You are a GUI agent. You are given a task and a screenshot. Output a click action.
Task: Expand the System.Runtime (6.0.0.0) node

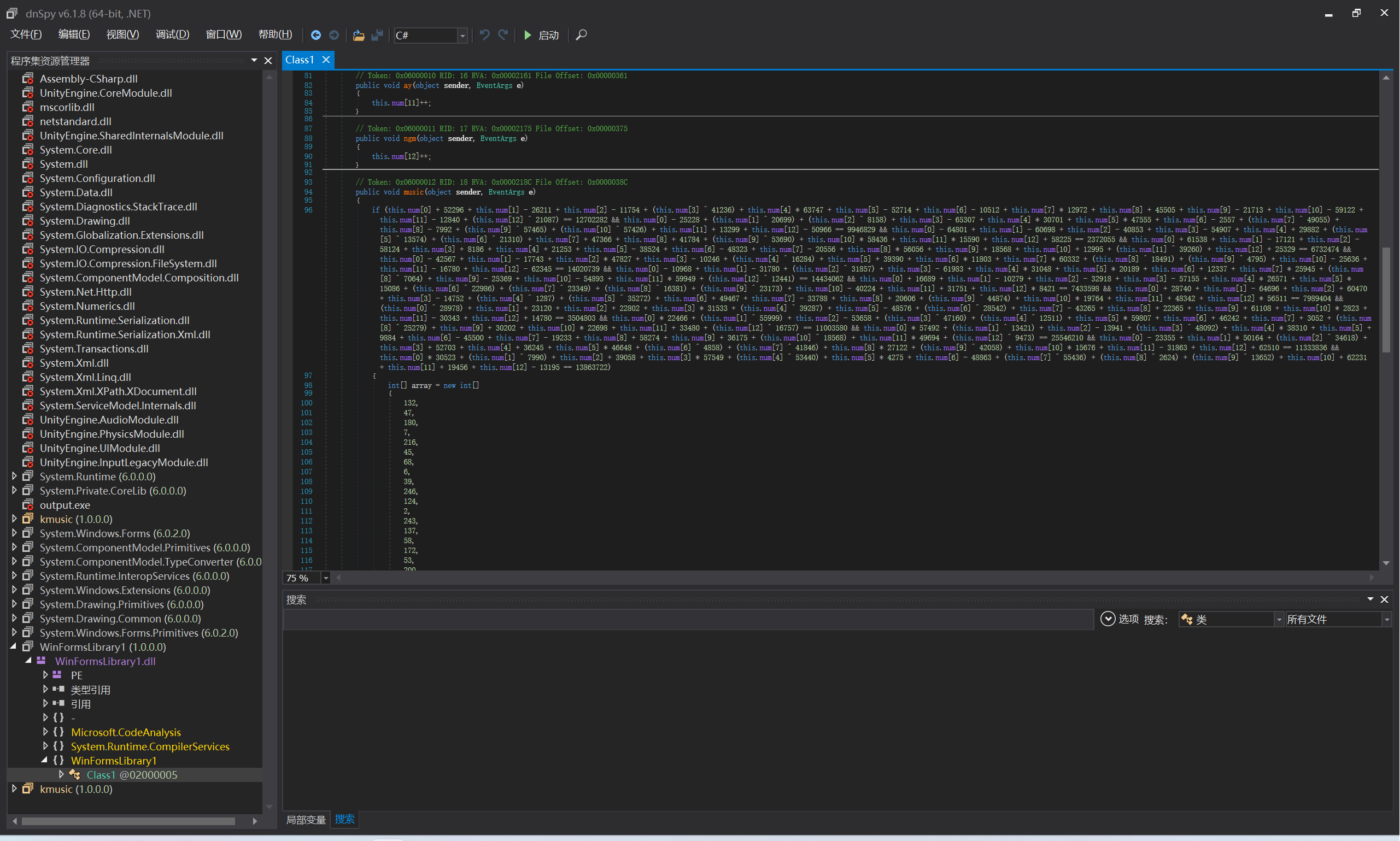click(14, 476)
